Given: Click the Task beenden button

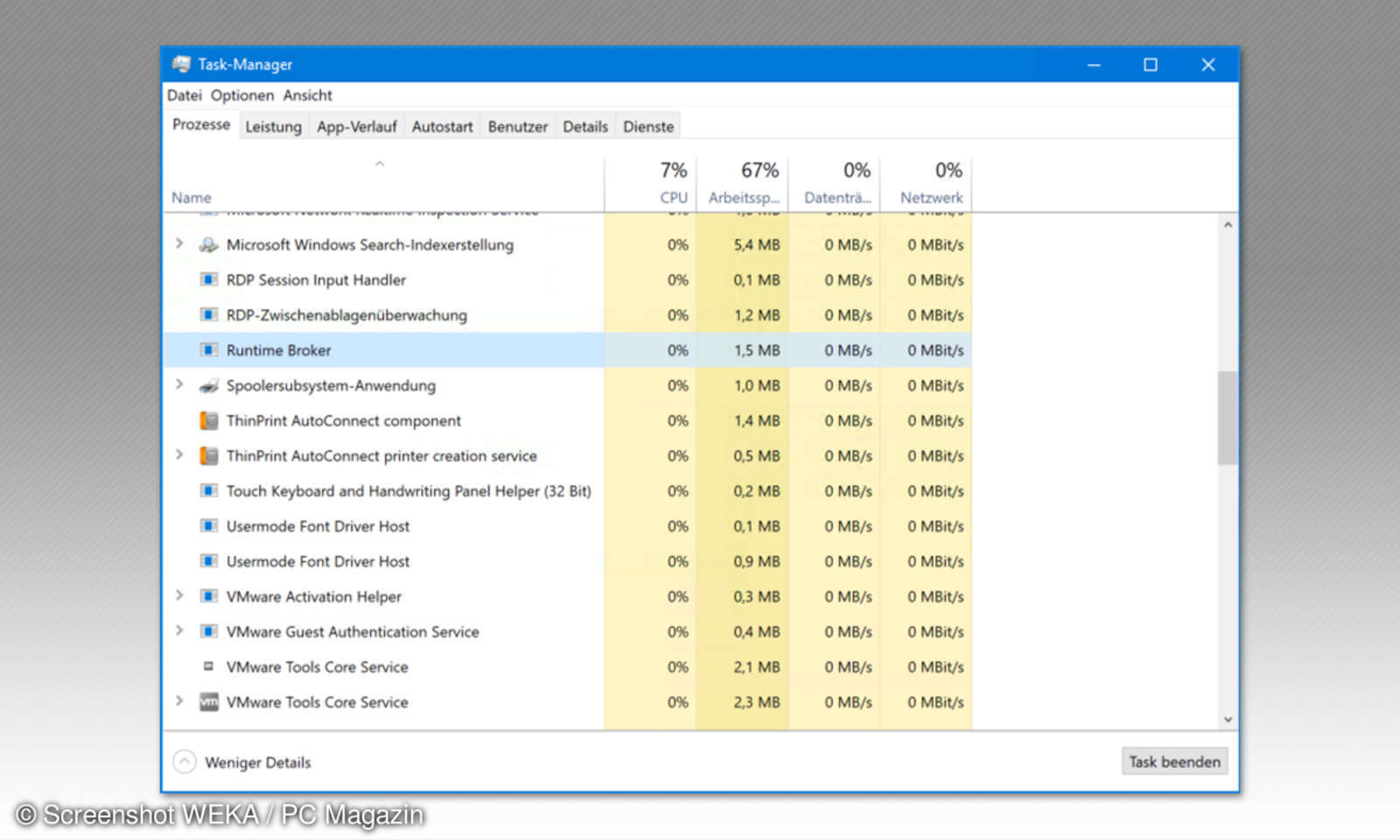Looking at the screenshot, I should click(1174, 761).
